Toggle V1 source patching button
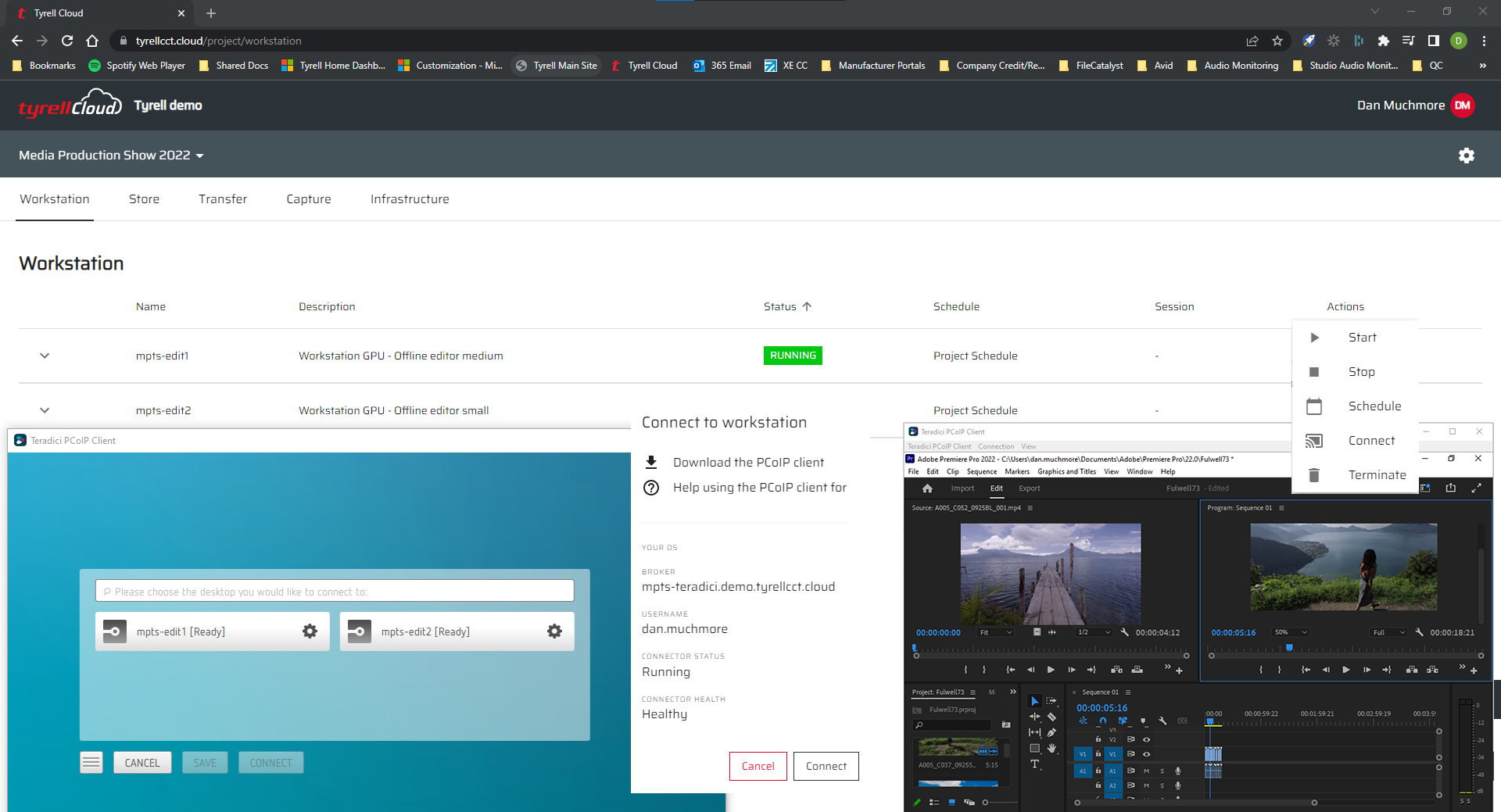This screenshot has height=812, width=1501. 1083,754
